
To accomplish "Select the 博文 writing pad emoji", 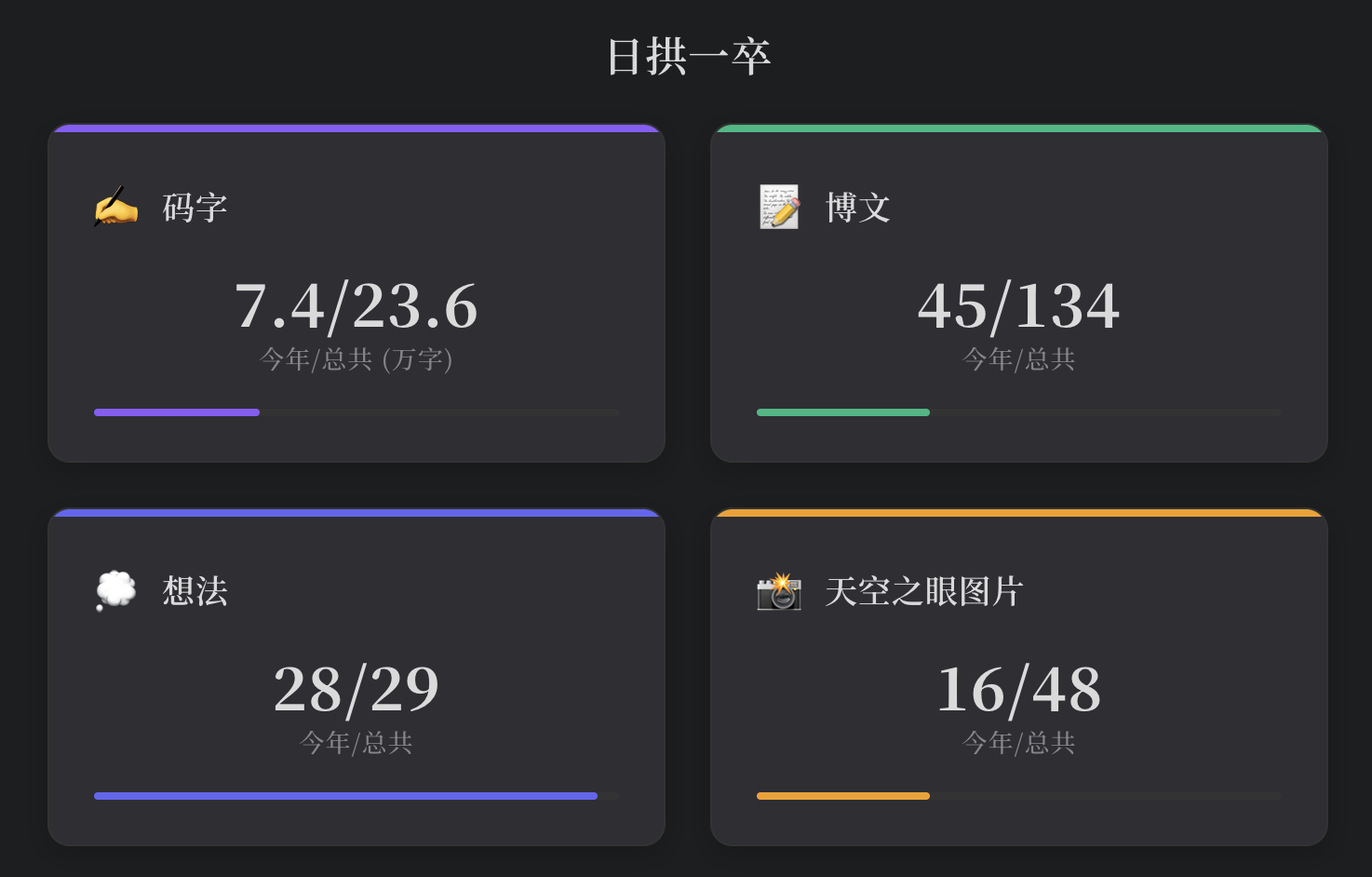I will [778, 207].
